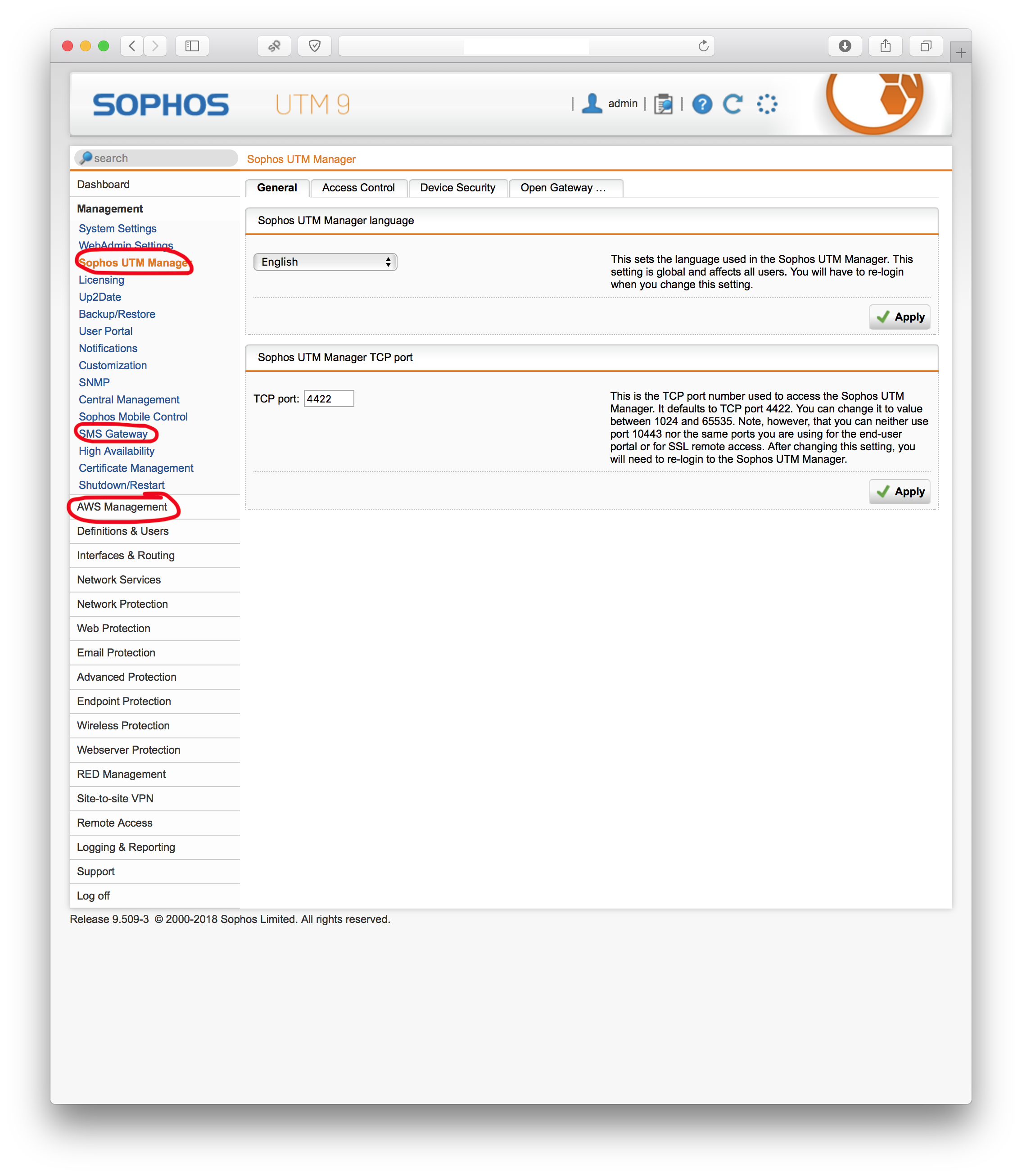This screenshot has height=1176, width=1022.
Task: Go forward with Safari forward arrow
Action: [x=155, y=45]
